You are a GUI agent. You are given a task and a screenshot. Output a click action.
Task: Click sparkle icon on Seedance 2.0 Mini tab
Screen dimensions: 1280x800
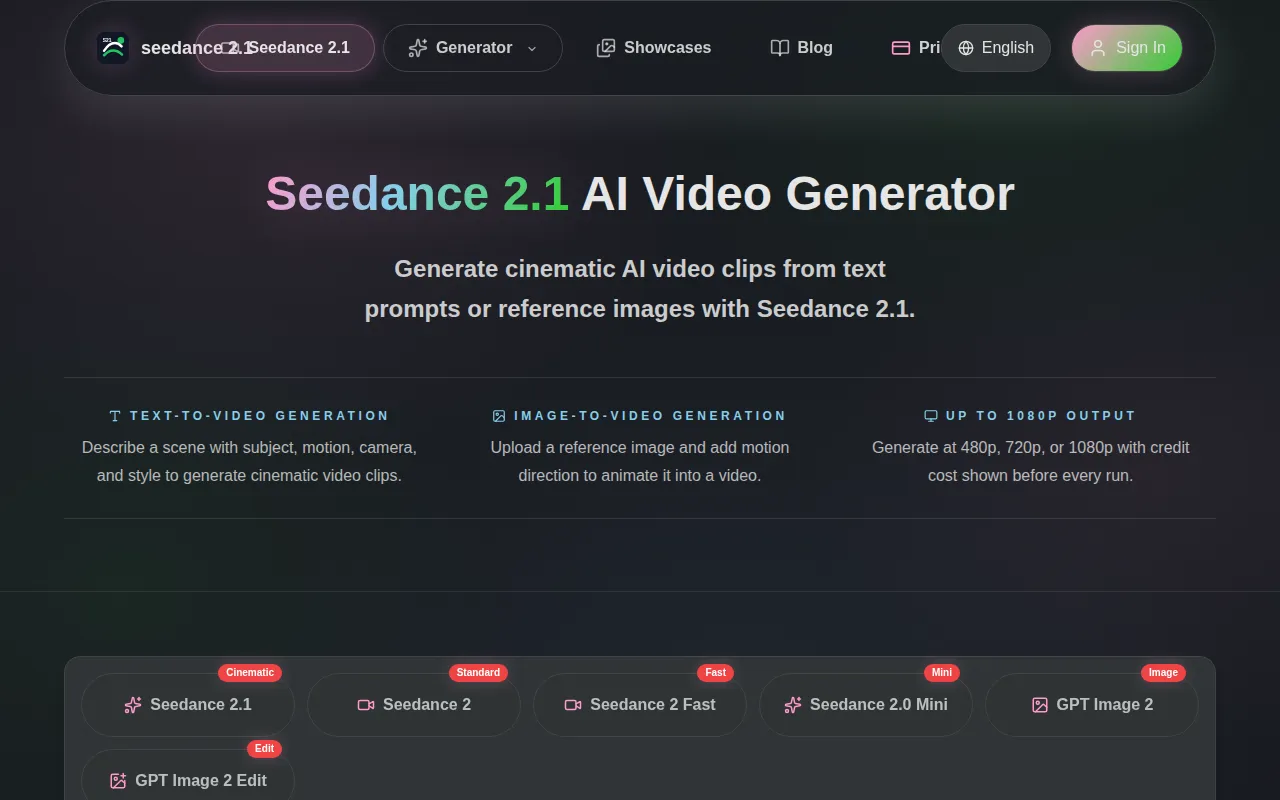click(x=793, y=705)
